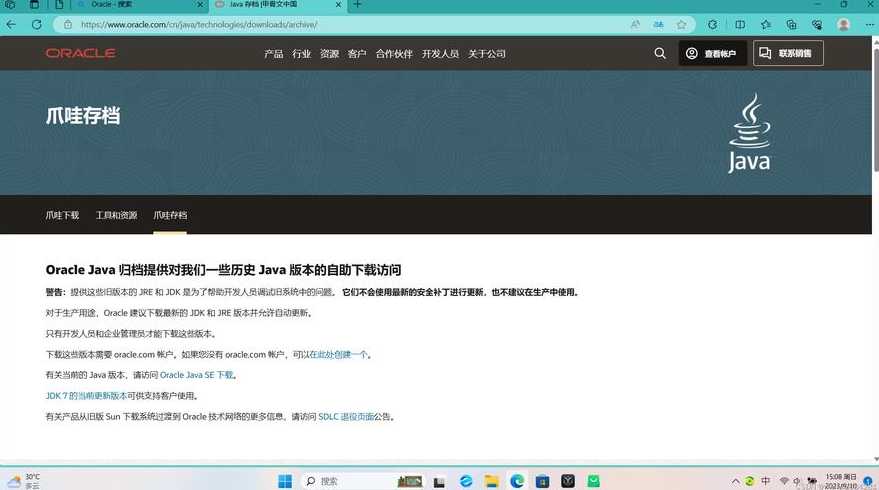Screen dimensions: 879x490
Task: Open the 合作伙伴 menu
Action: pos(394,54)
